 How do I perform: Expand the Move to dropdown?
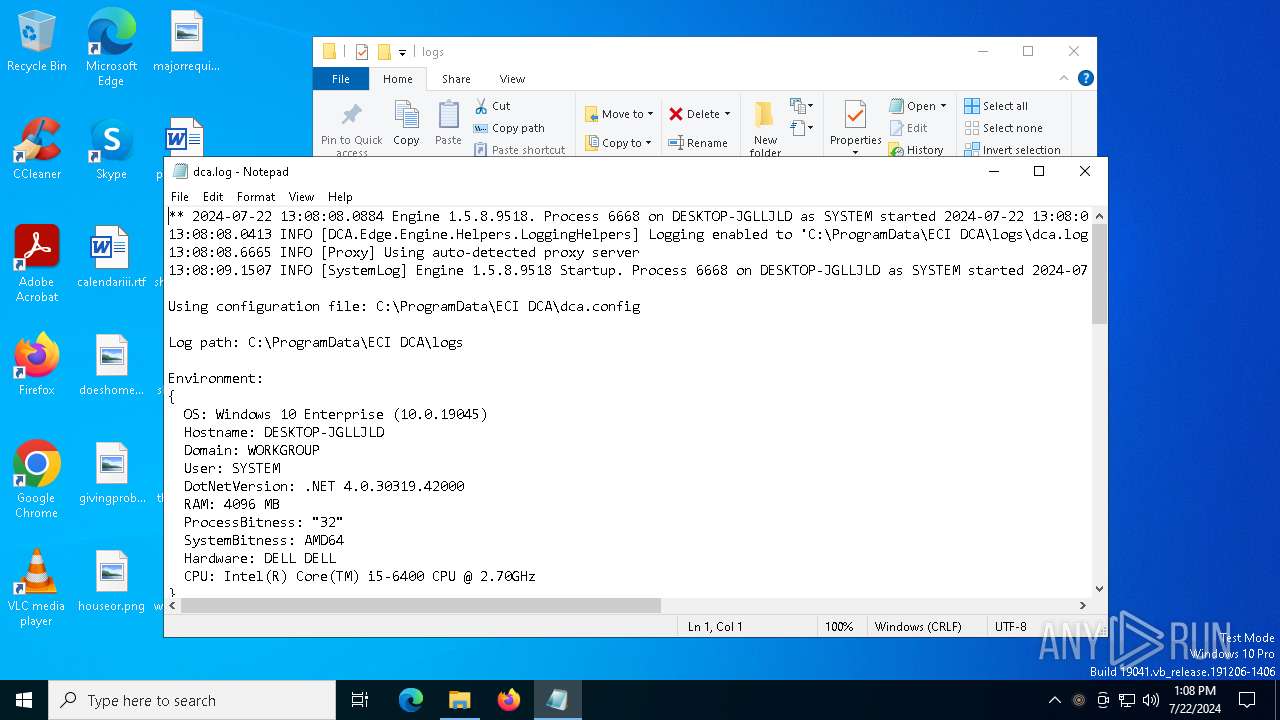point(619,114)
